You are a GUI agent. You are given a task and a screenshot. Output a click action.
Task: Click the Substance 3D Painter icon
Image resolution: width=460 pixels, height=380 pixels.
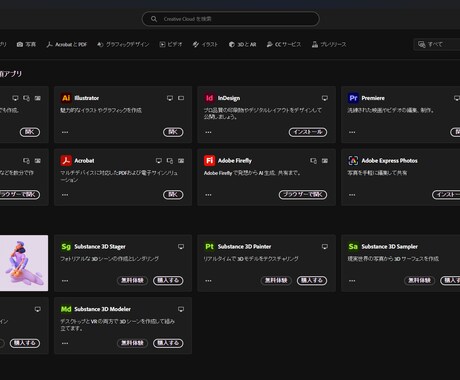point(209,247)
